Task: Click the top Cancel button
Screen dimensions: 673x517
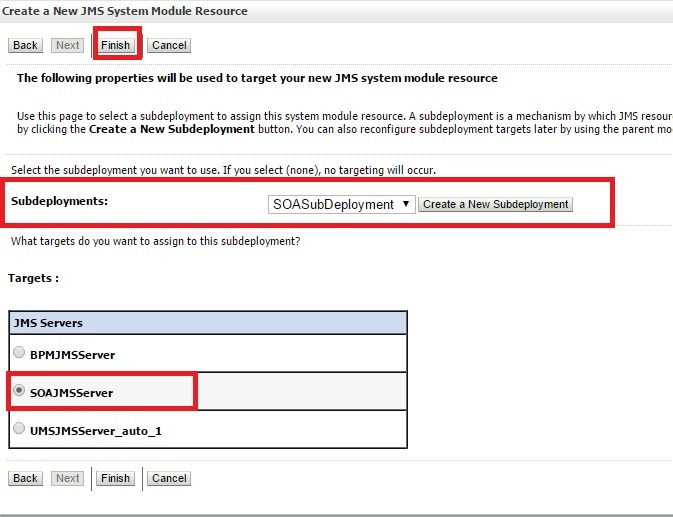Action: pyautogui.click(x=169, y=45)
